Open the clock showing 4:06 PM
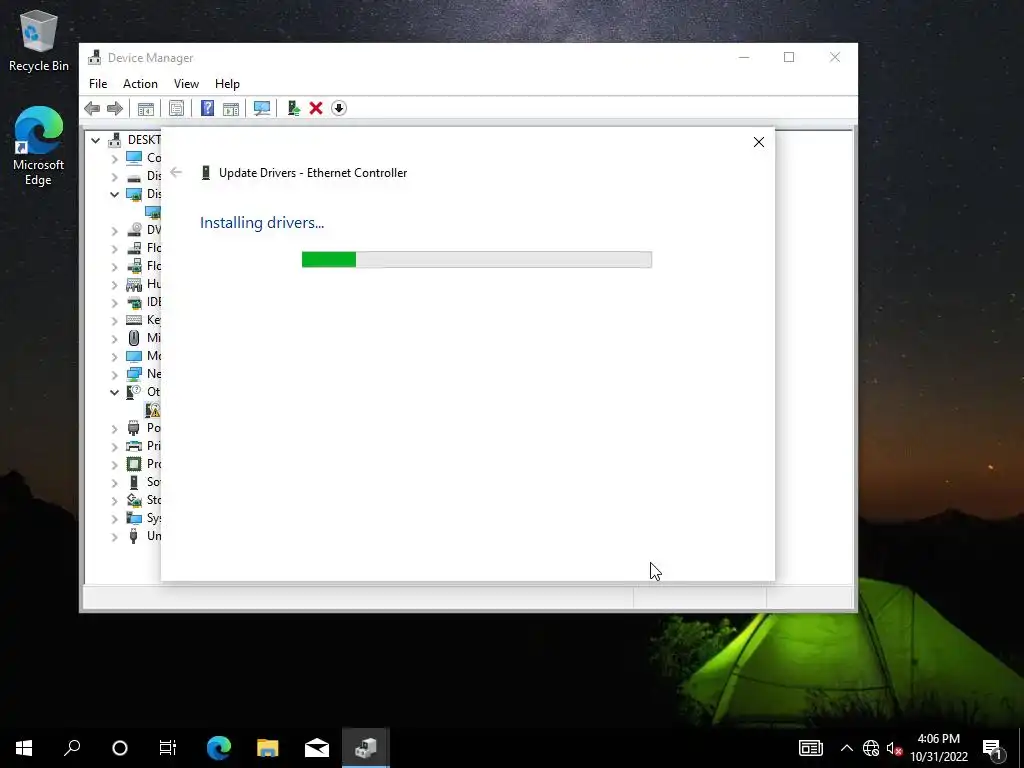1024x768 pixels. [938, 748]
